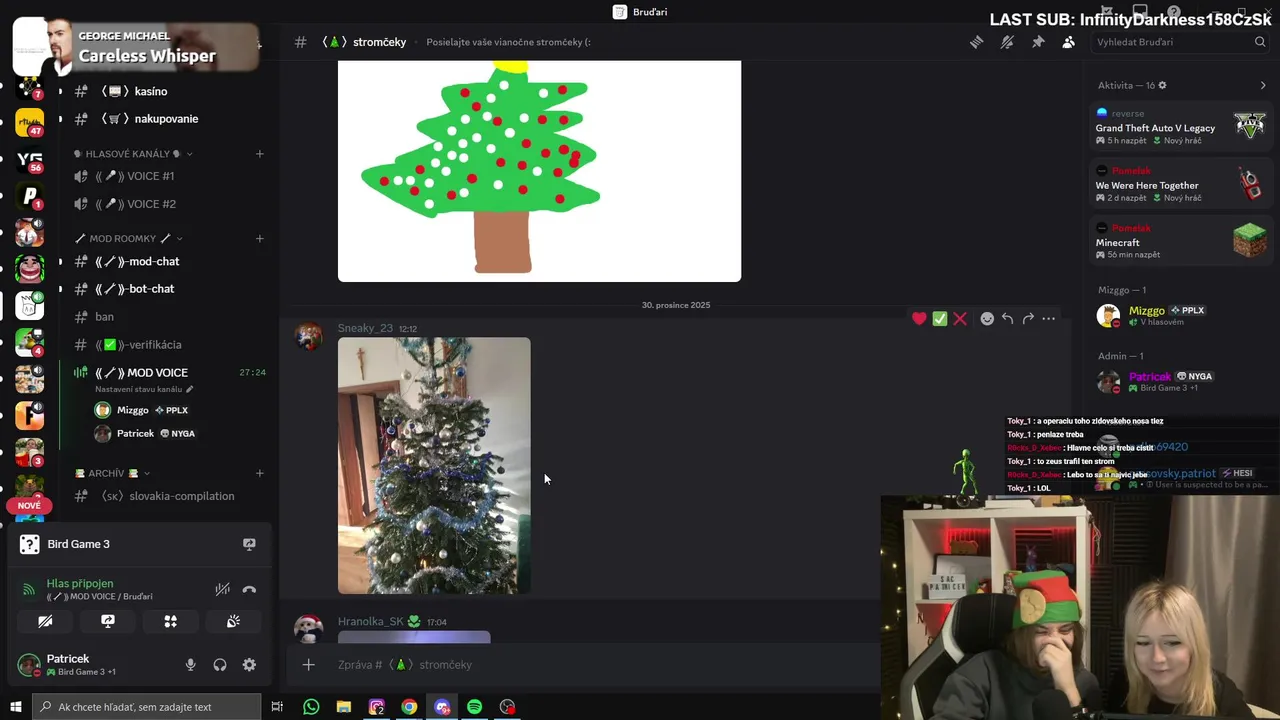Viewport: 1280px width, 720px height.
Task: Toggle microphone mute
Action: [x=190, y=665]
